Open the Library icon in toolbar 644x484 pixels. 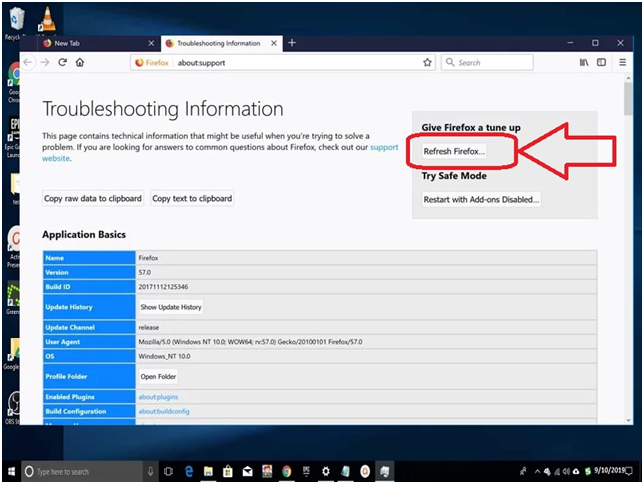click(584, 62)
